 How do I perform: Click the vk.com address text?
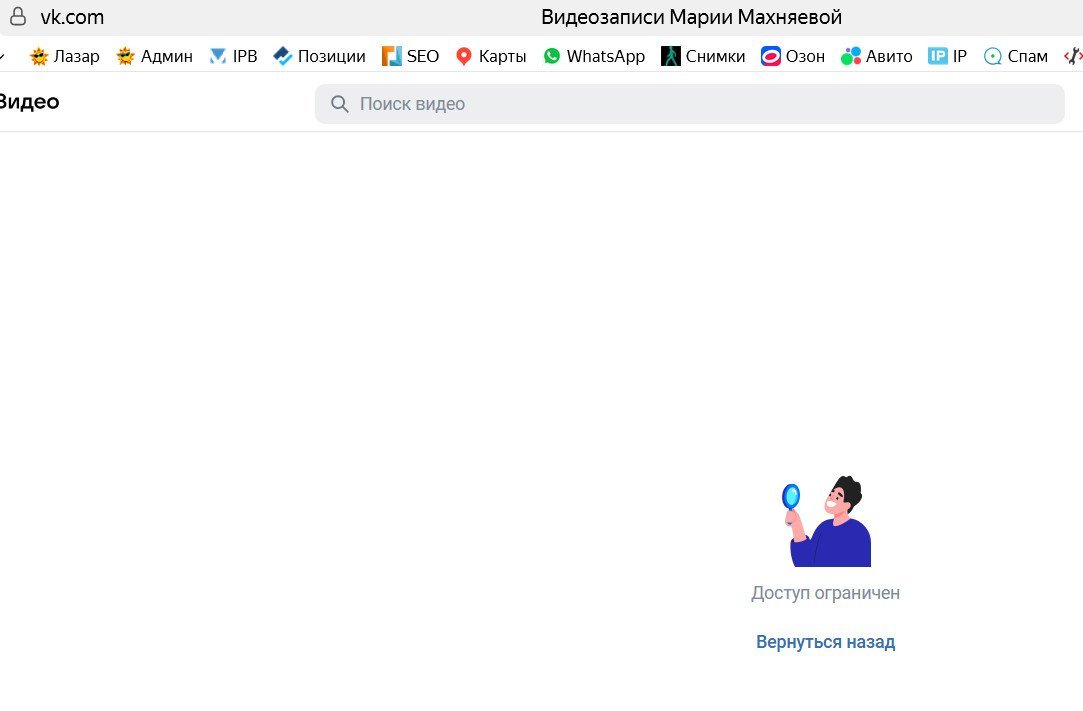click(72, 17)
